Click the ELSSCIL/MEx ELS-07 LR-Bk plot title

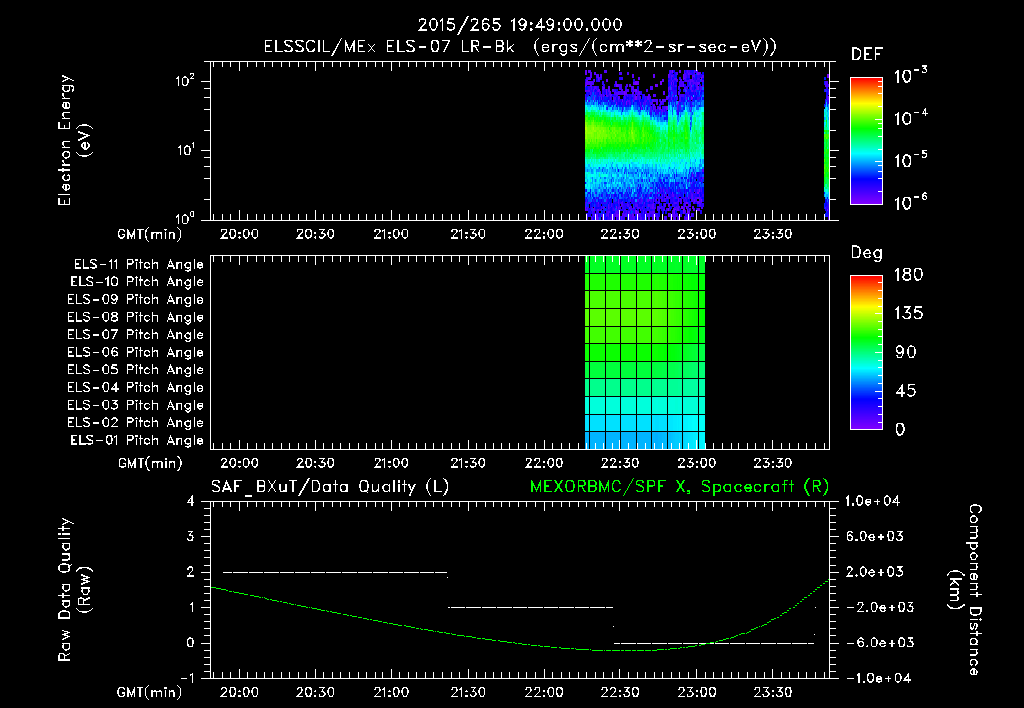pos(520,47)
